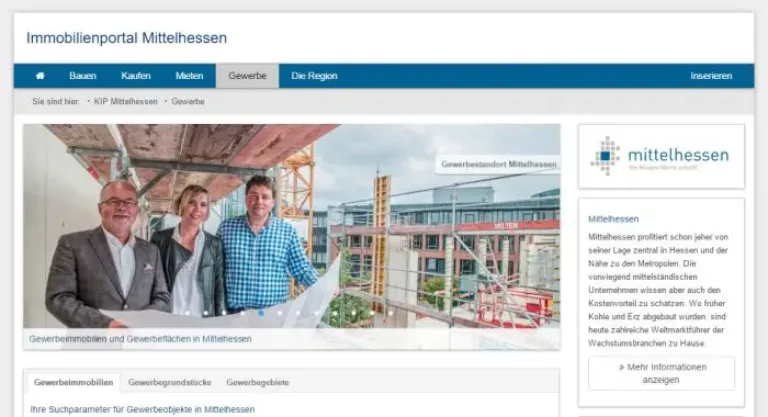Open Die Region menu

coord(314,76)
